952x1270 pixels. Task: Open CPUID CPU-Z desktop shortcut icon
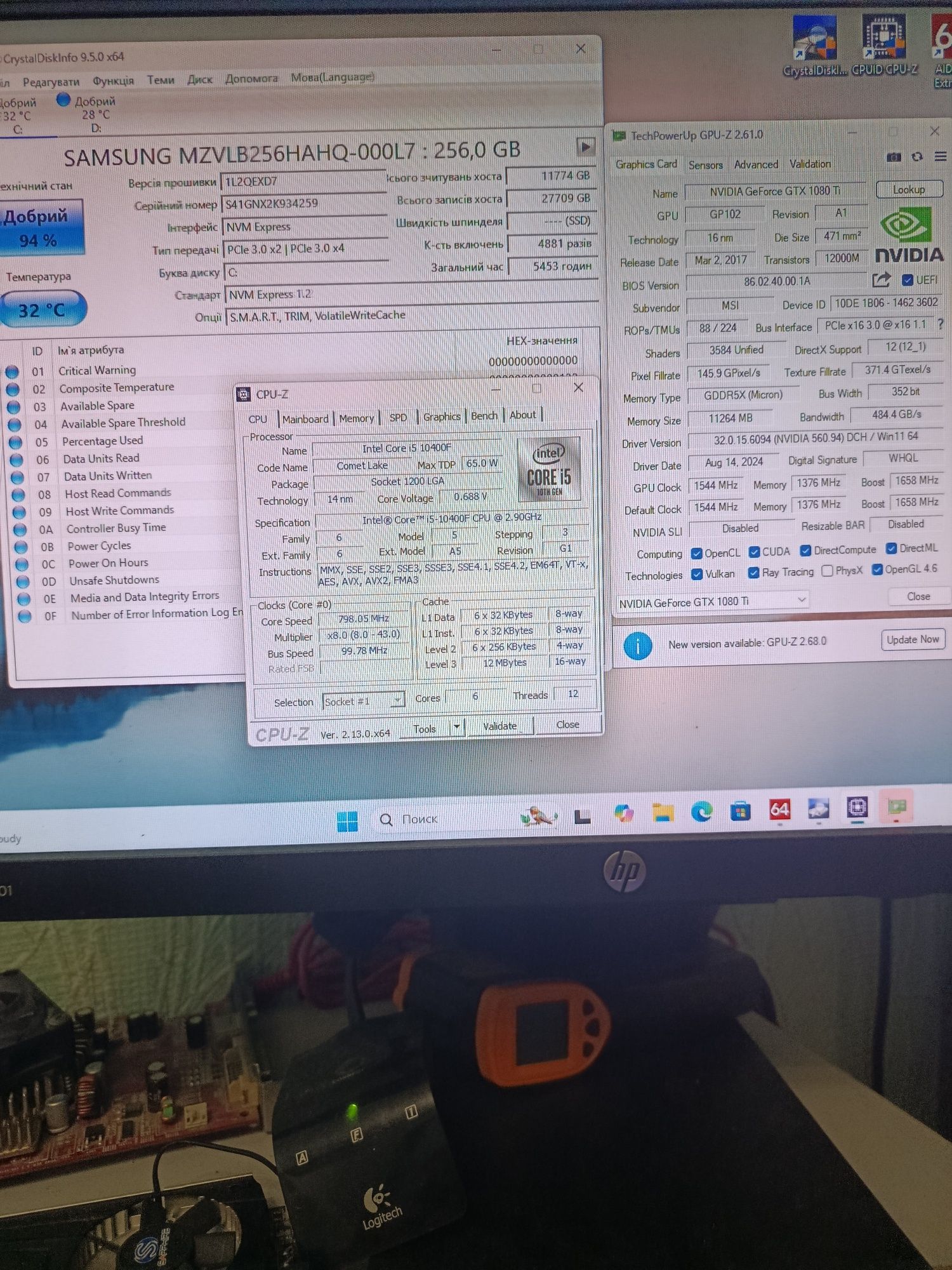[x=883, y=38]
